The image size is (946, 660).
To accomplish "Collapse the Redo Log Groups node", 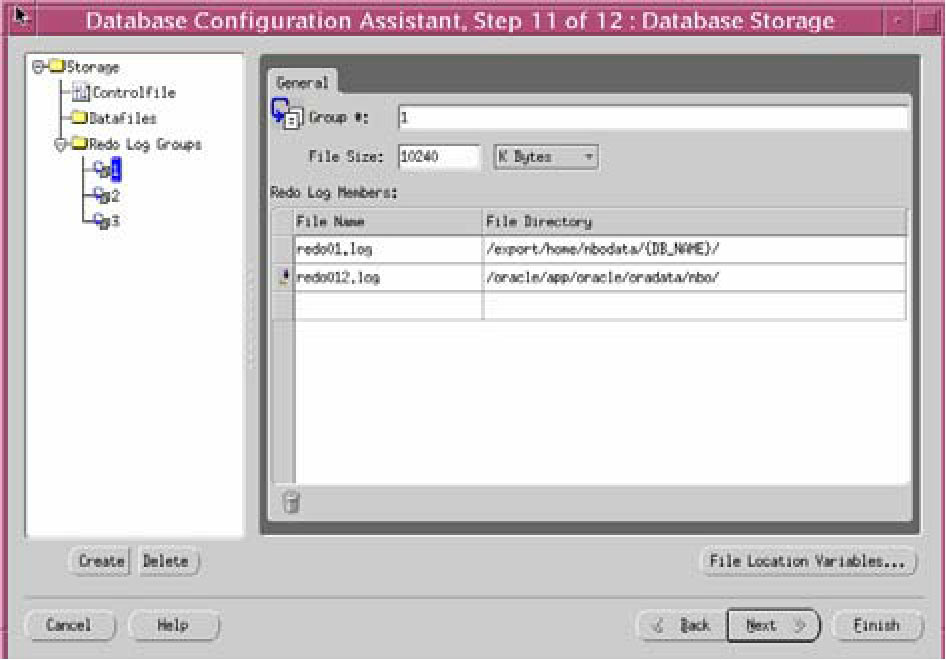I will (x=60, y=145).
